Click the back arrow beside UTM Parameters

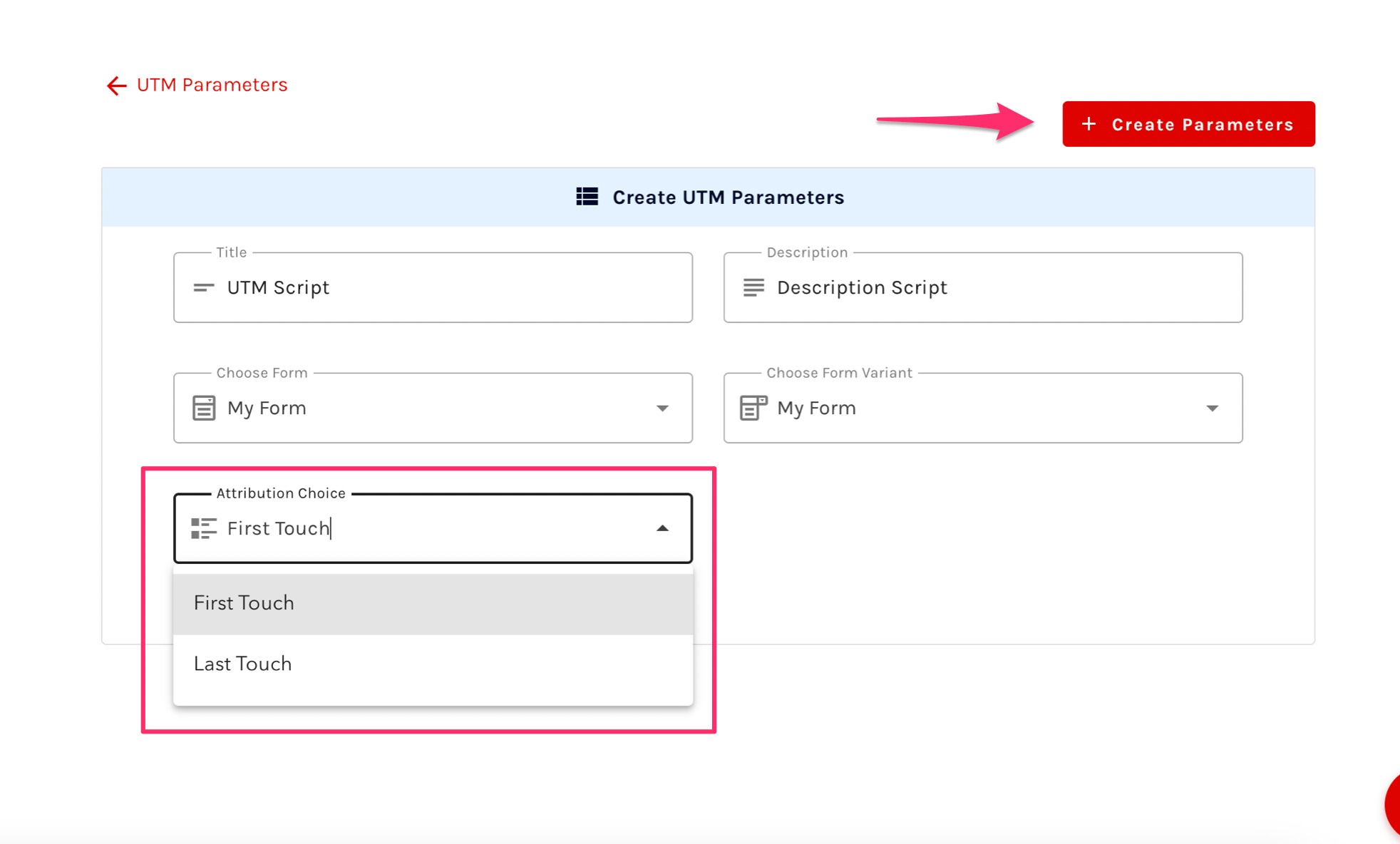pyautogui.click(x=116, y=86)
